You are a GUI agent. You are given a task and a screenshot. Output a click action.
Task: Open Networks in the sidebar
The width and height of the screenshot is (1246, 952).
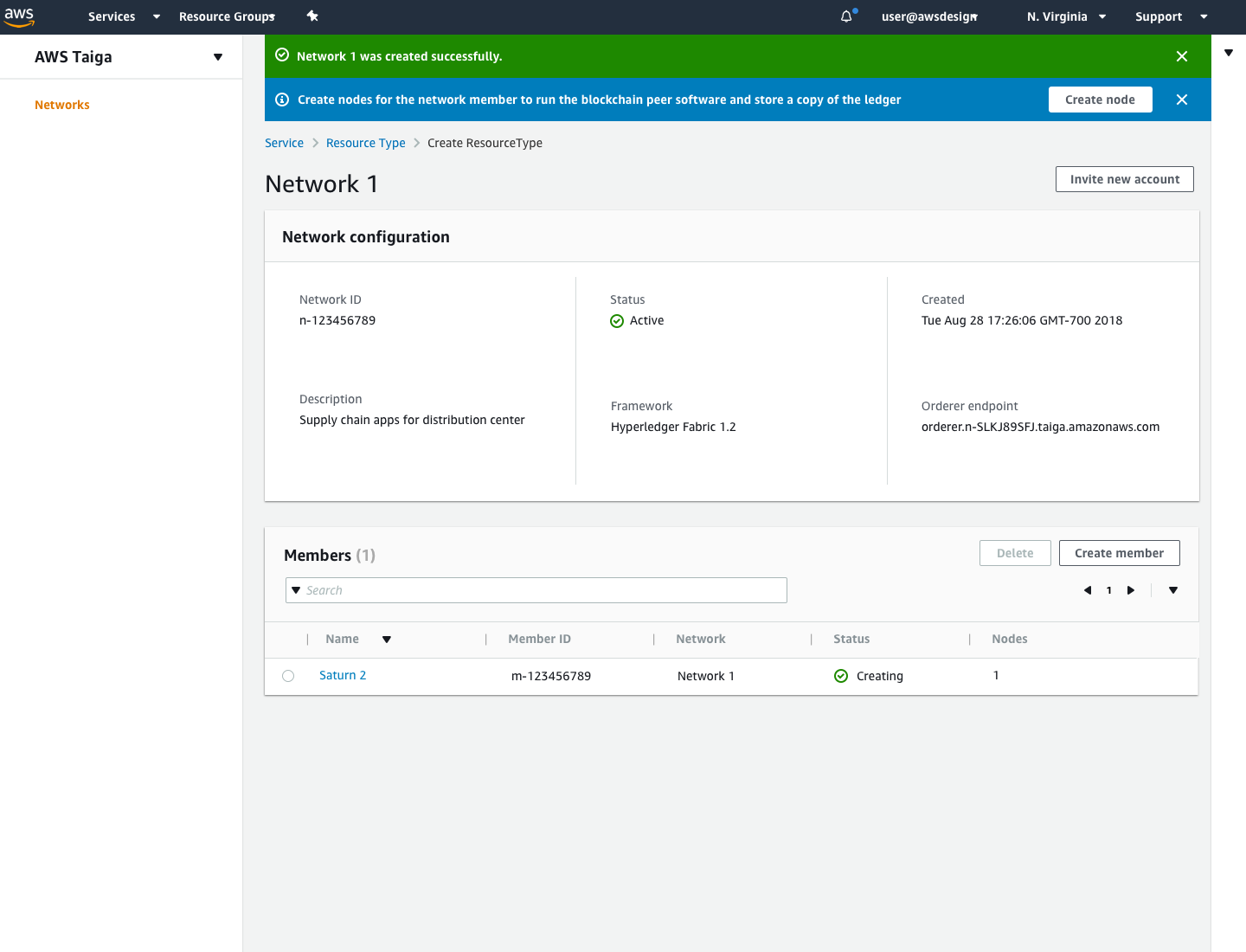[x=62, y=105]
